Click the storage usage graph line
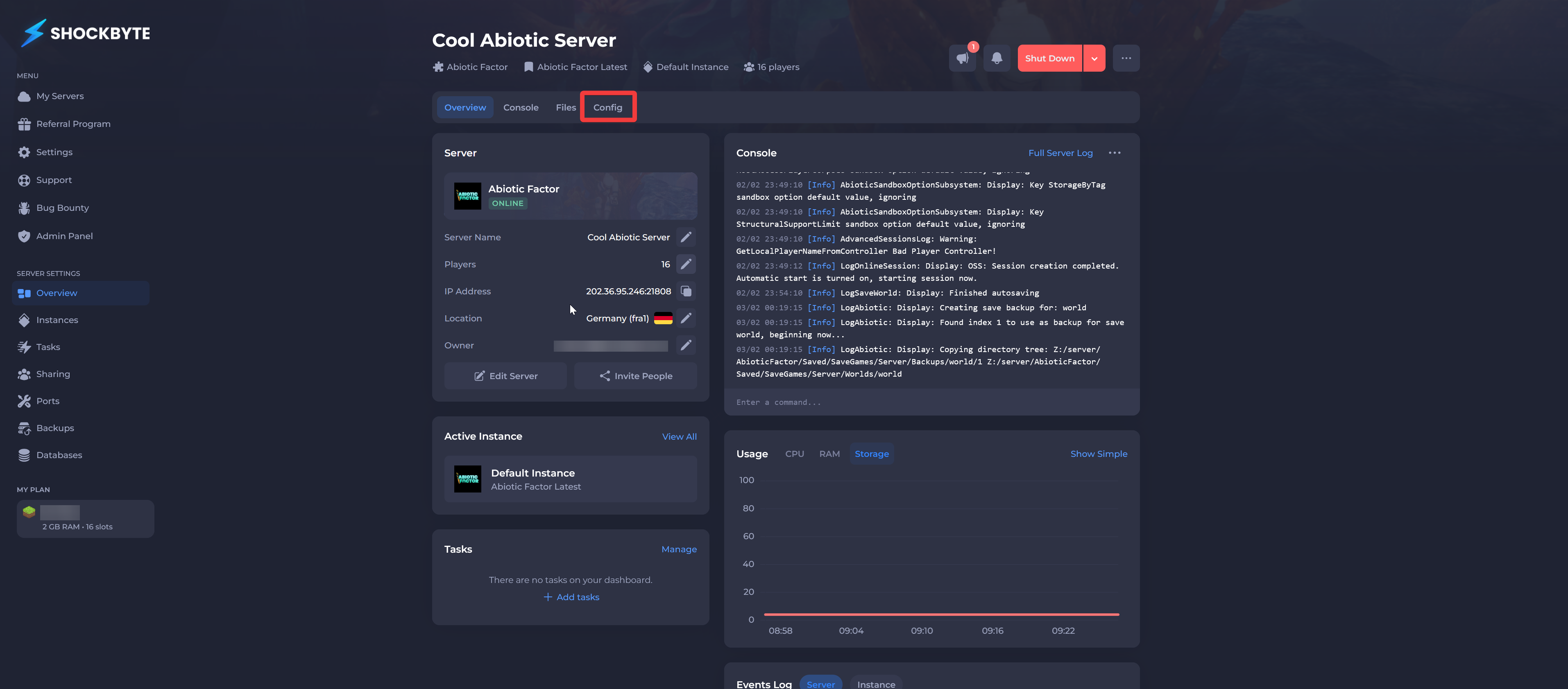The height and width of the screenshot is (689, 1568). pyautogui.click(x=941, y=614)
